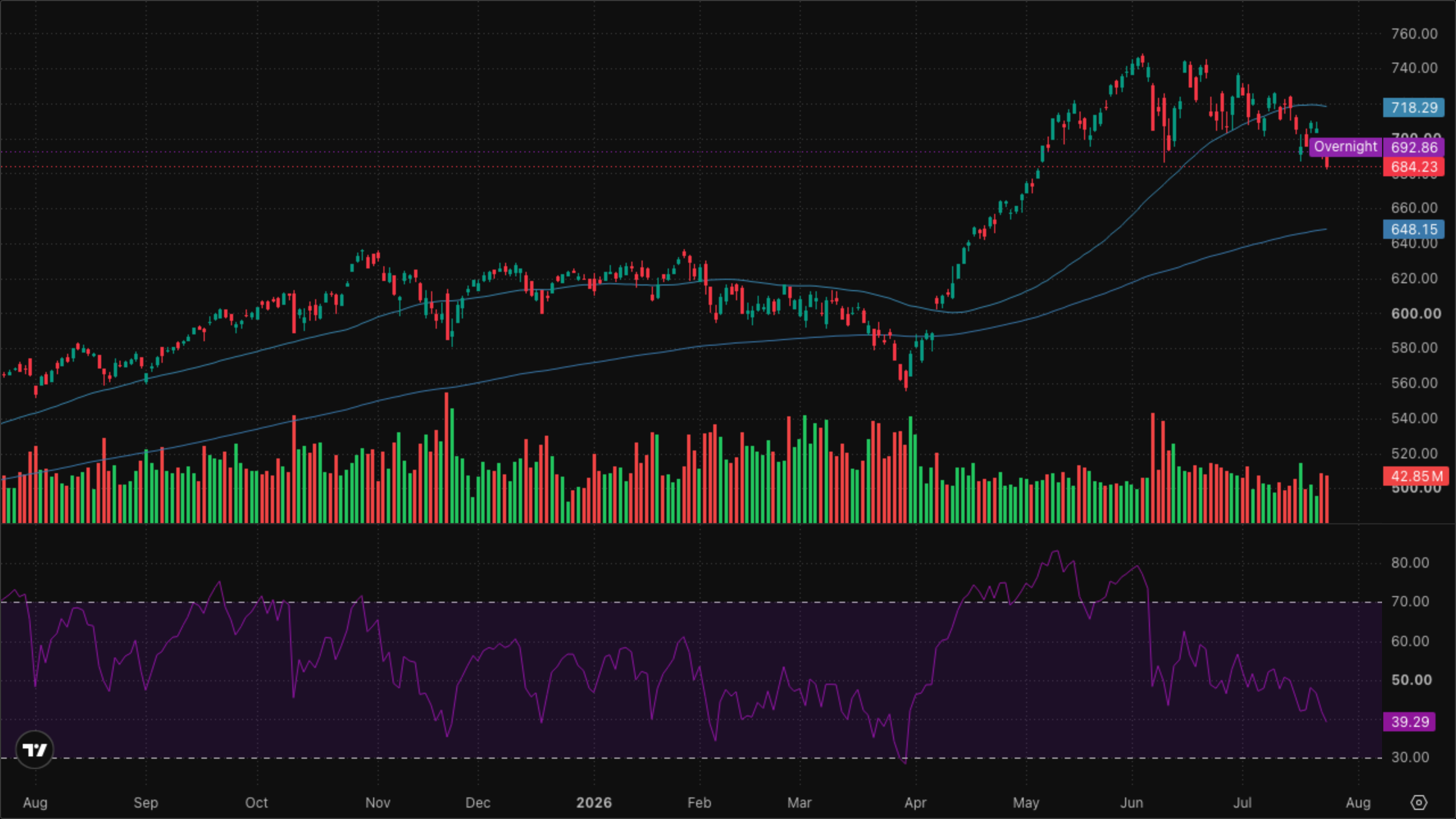Click the Jun date label
The image size is (1456, 819).
click(x=1131, y=803)
